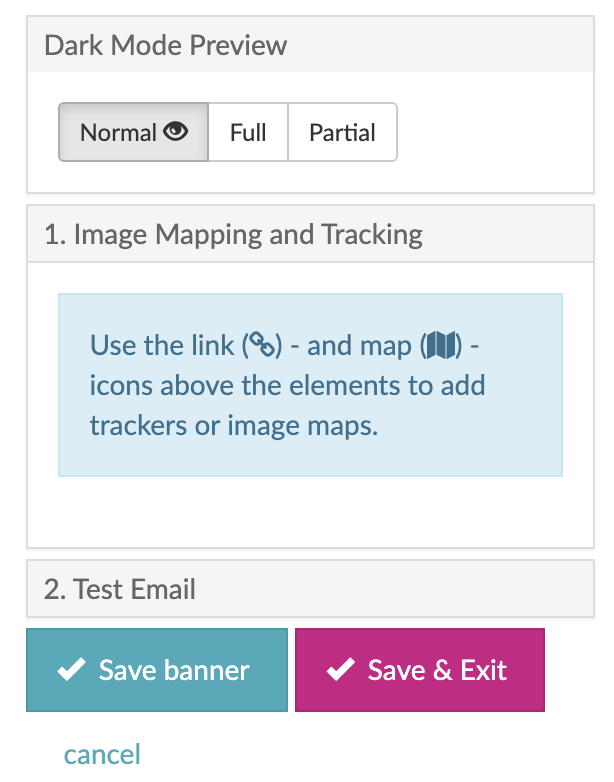Click the chain link icon in the hint
The width and height of the screenshot is (614, 782).
point(262,346)
